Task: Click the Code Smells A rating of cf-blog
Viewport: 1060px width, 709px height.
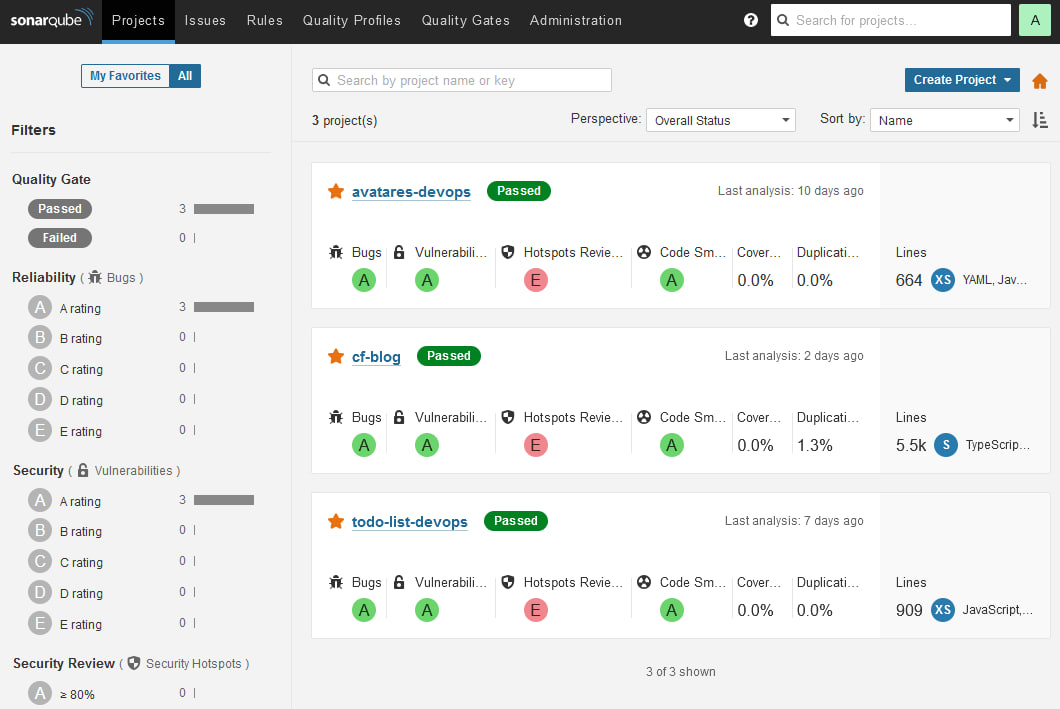Action: 671,445
